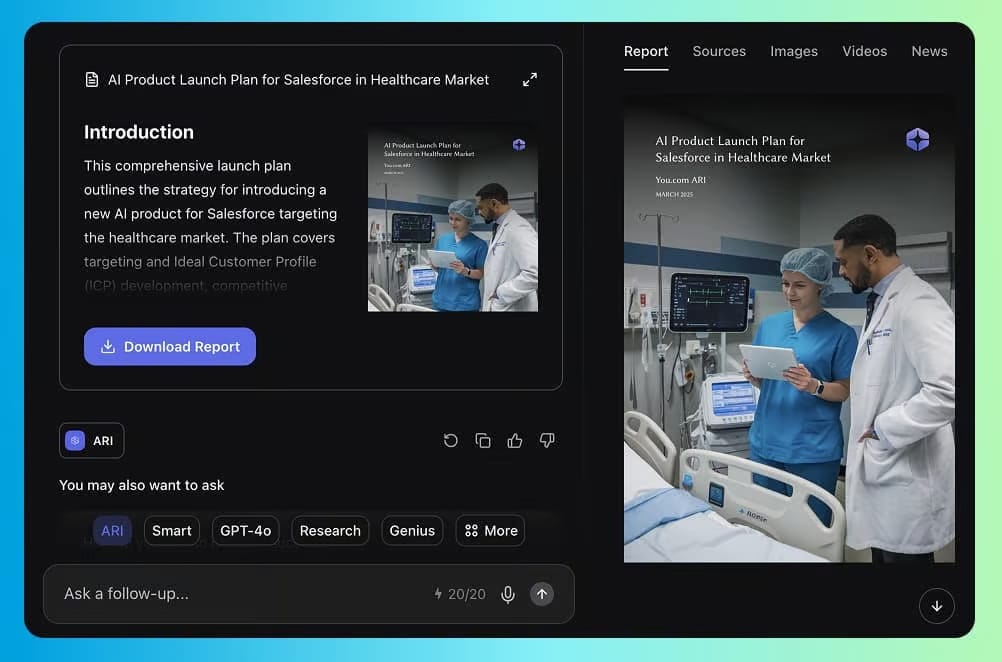Click the ARI agent badge with logo

click(91, 441)
